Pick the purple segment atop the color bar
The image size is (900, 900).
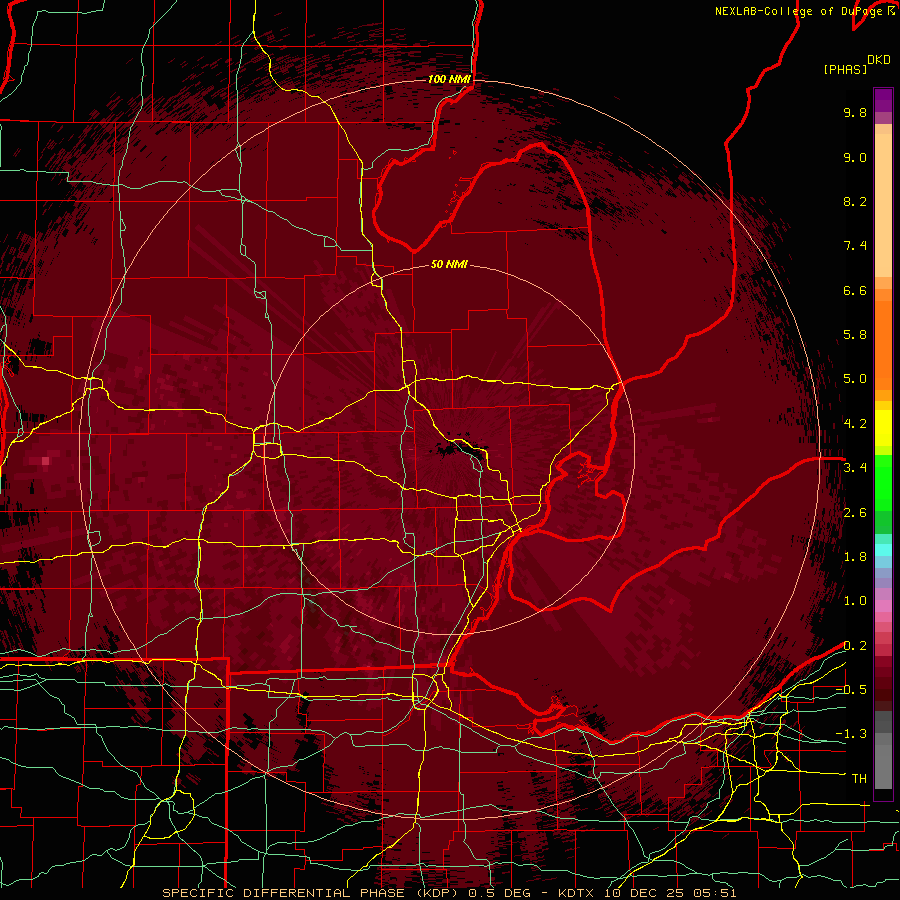883,100
